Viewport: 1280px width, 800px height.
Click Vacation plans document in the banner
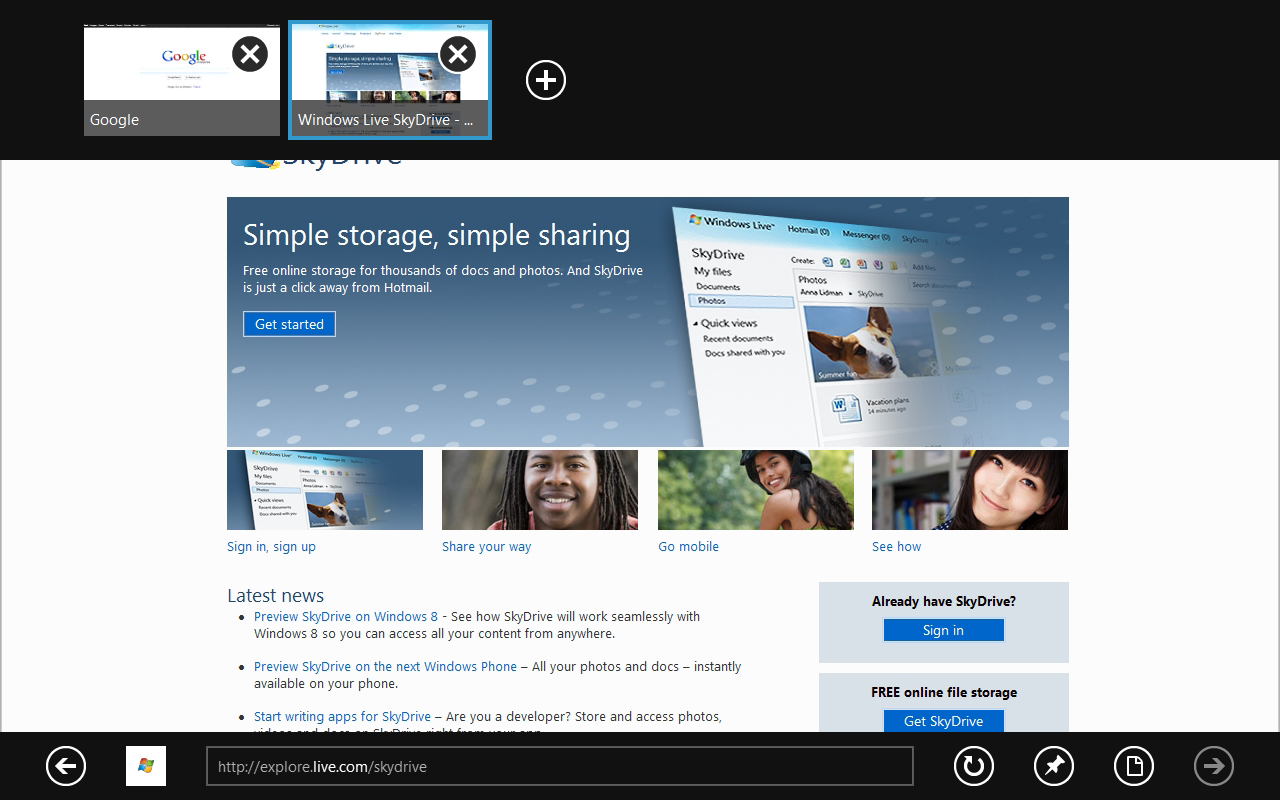click(868, 406)
